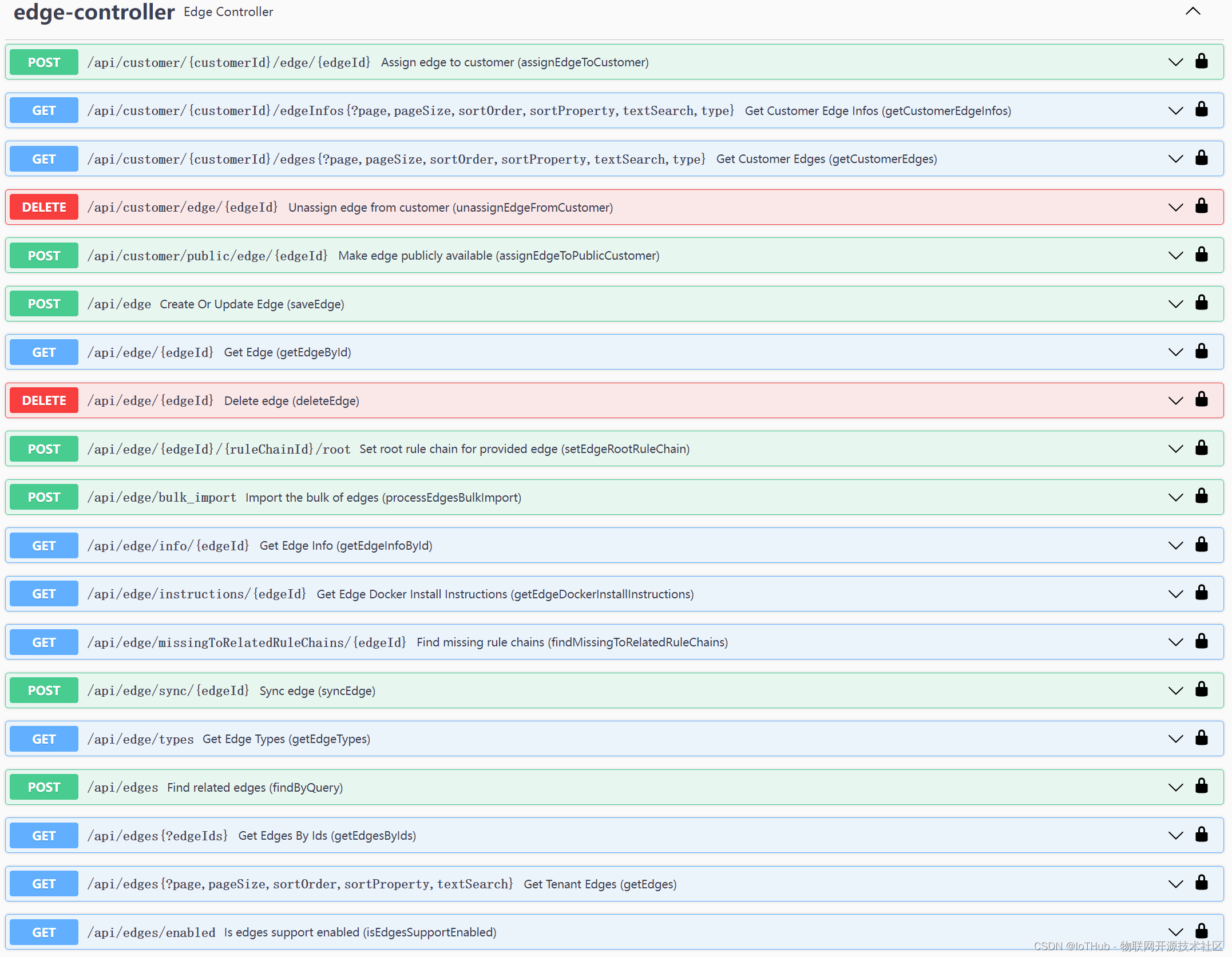The width and height of the screenshot is (1232, 957).
Task: Click the edge-controller heading title
Action: (94, 12)
